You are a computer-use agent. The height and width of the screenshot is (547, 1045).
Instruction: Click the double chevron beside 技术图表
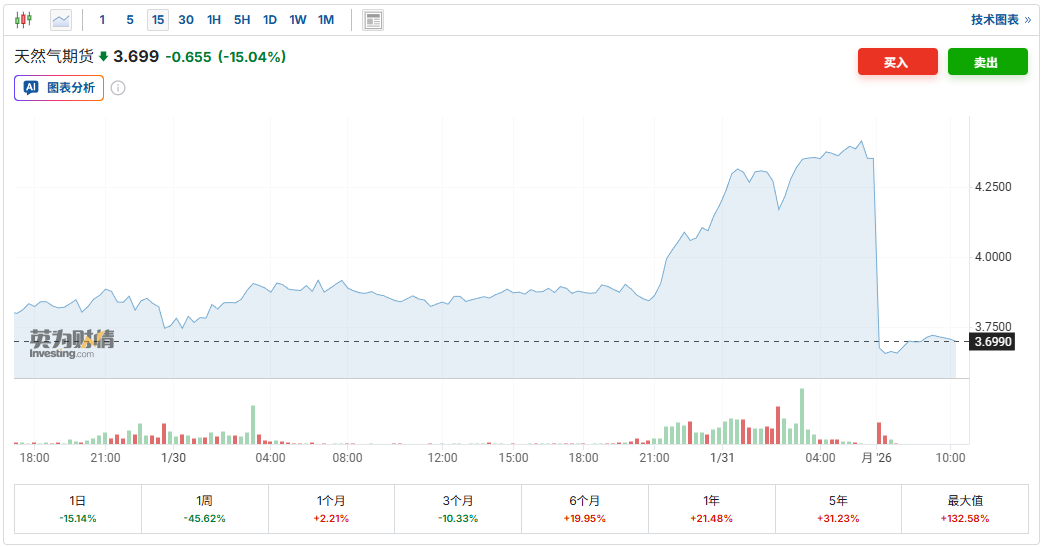(1028, 20)
